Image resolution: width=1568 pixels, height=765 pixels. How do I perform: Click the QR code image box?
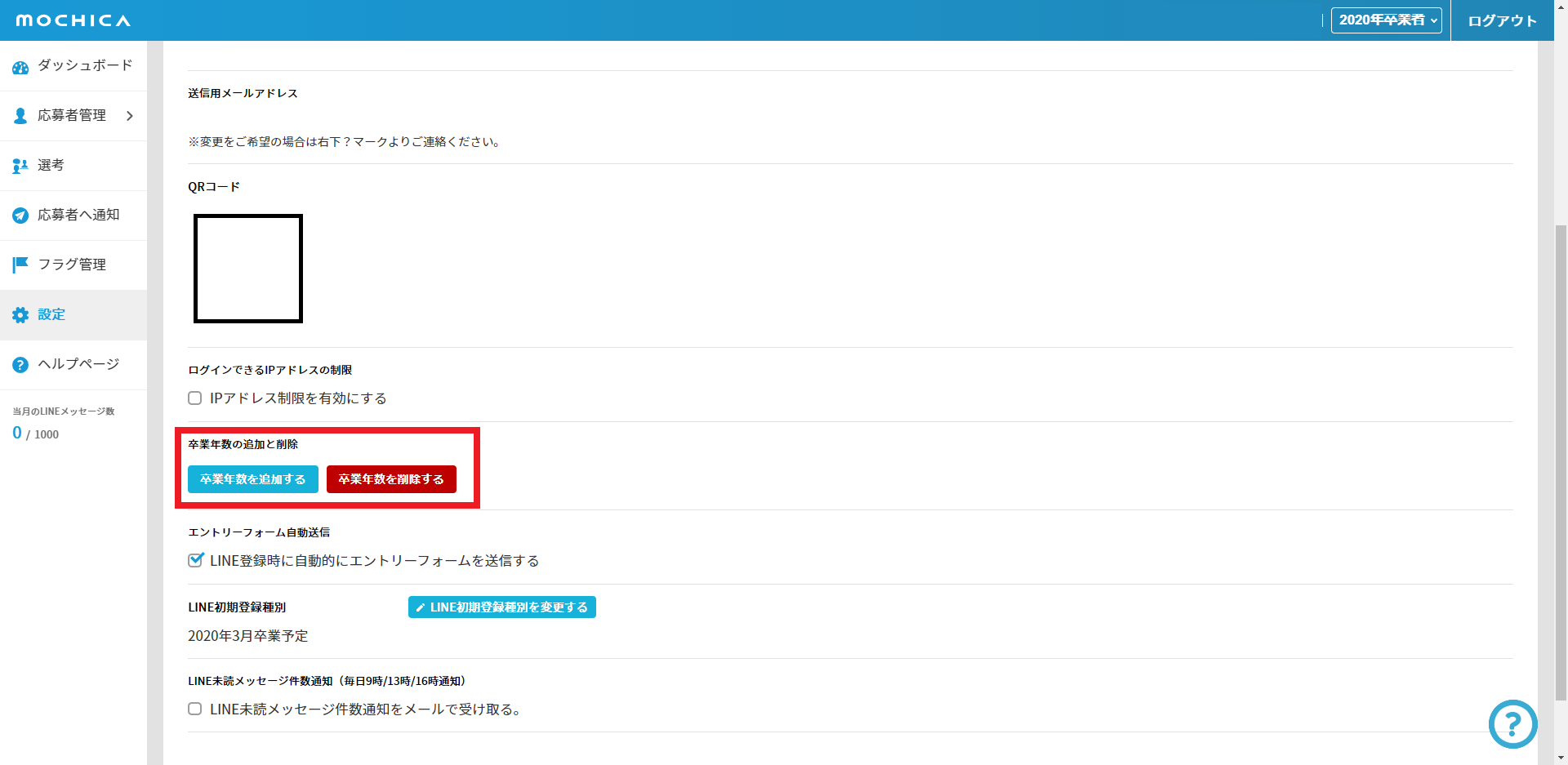point(248,269)
